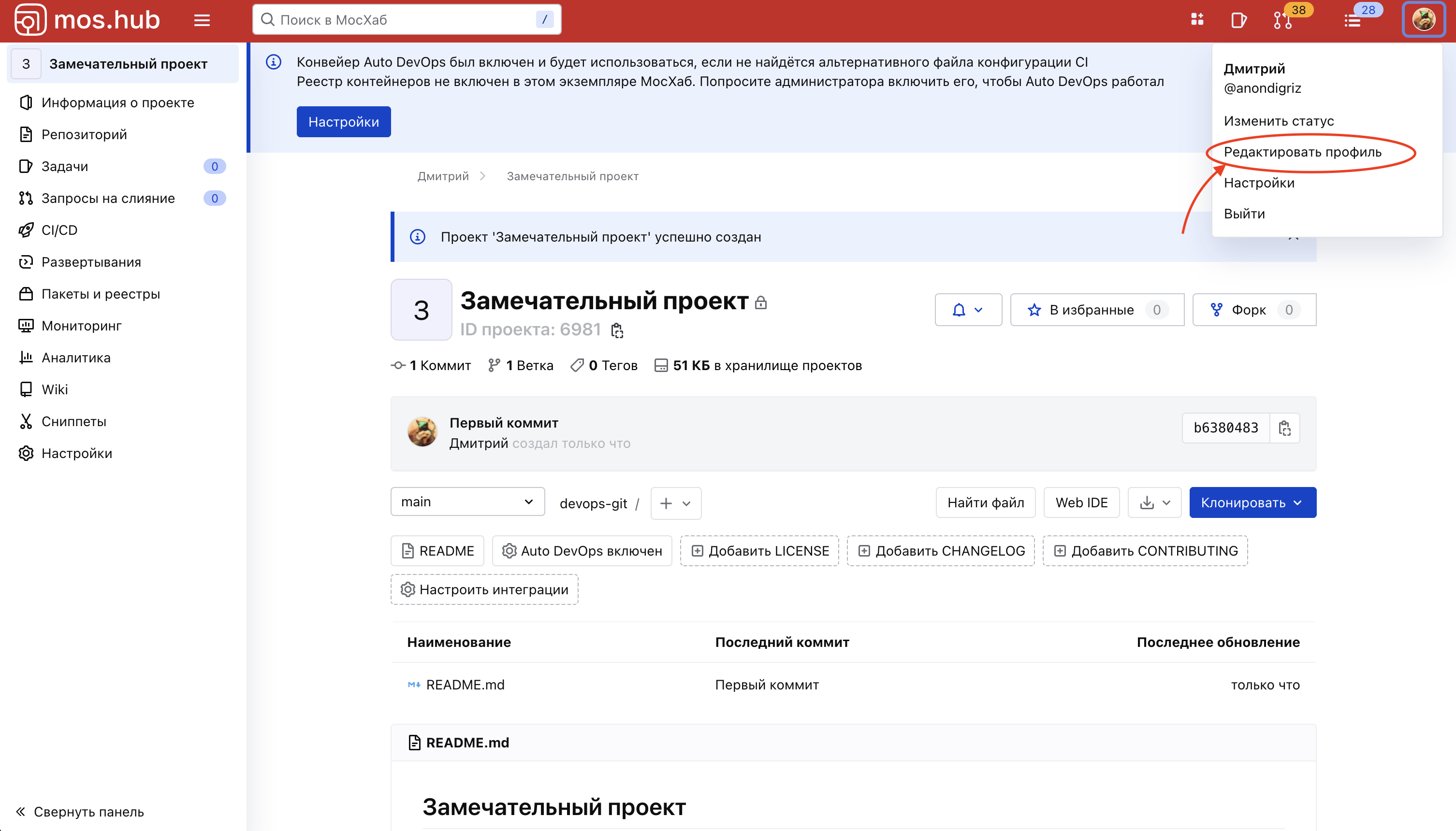Expand the Клонировать dropdown
The image size is (1456, 831).
(x=1252, y=502)
